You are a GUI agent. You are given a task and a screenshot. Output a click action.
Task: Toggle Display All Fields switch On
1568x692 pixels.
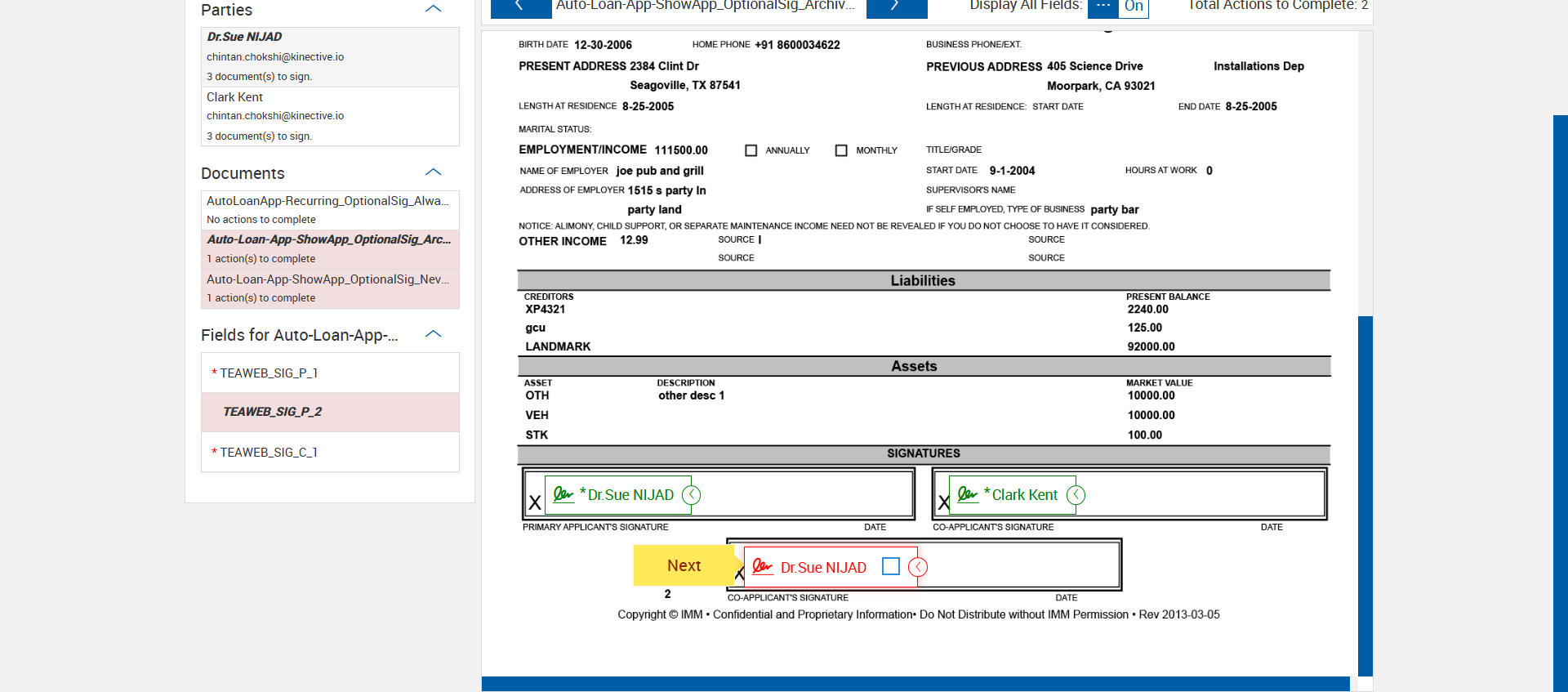(1118, 7)
